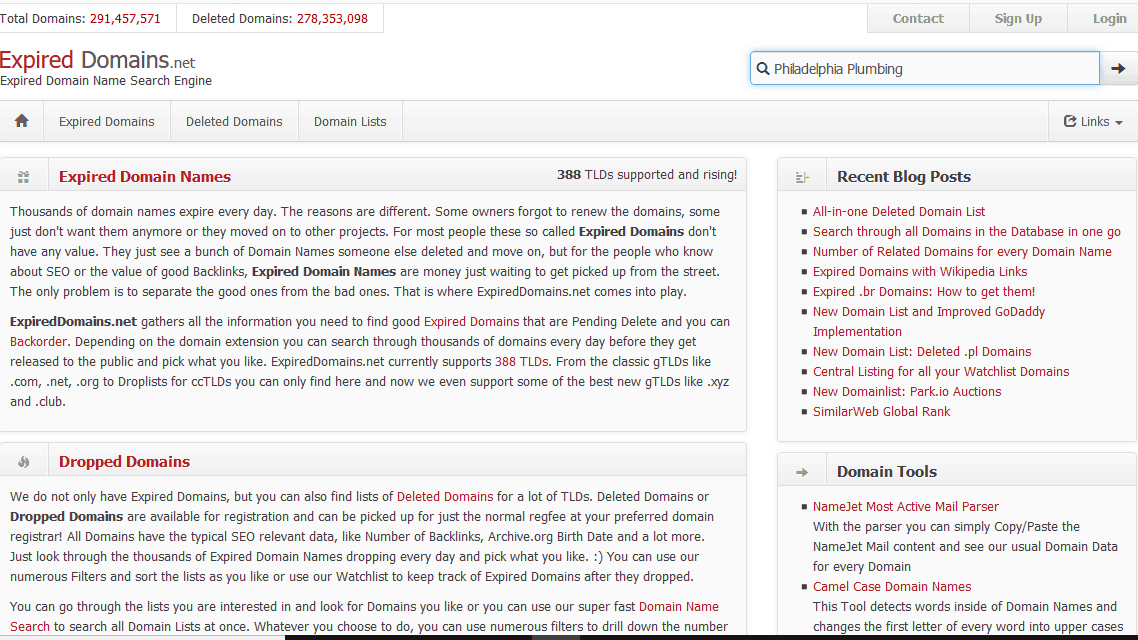Click the Domain Tools heading
This screenshot has width=1138, height=640.
pos(886,472)
